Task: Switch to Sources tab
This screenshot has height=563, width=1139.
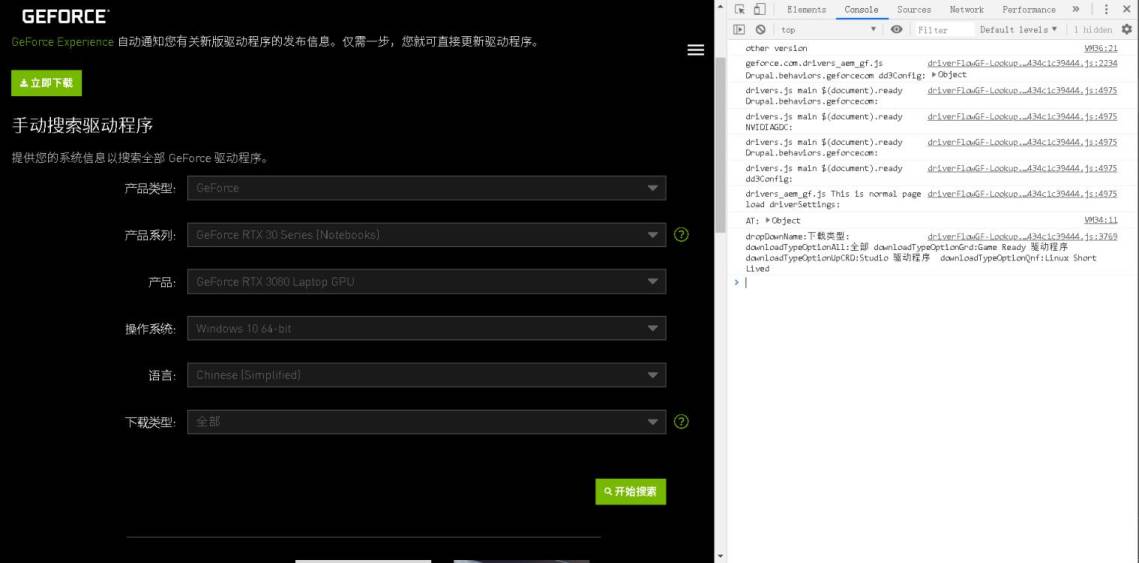Action: (x=914, y=9)
